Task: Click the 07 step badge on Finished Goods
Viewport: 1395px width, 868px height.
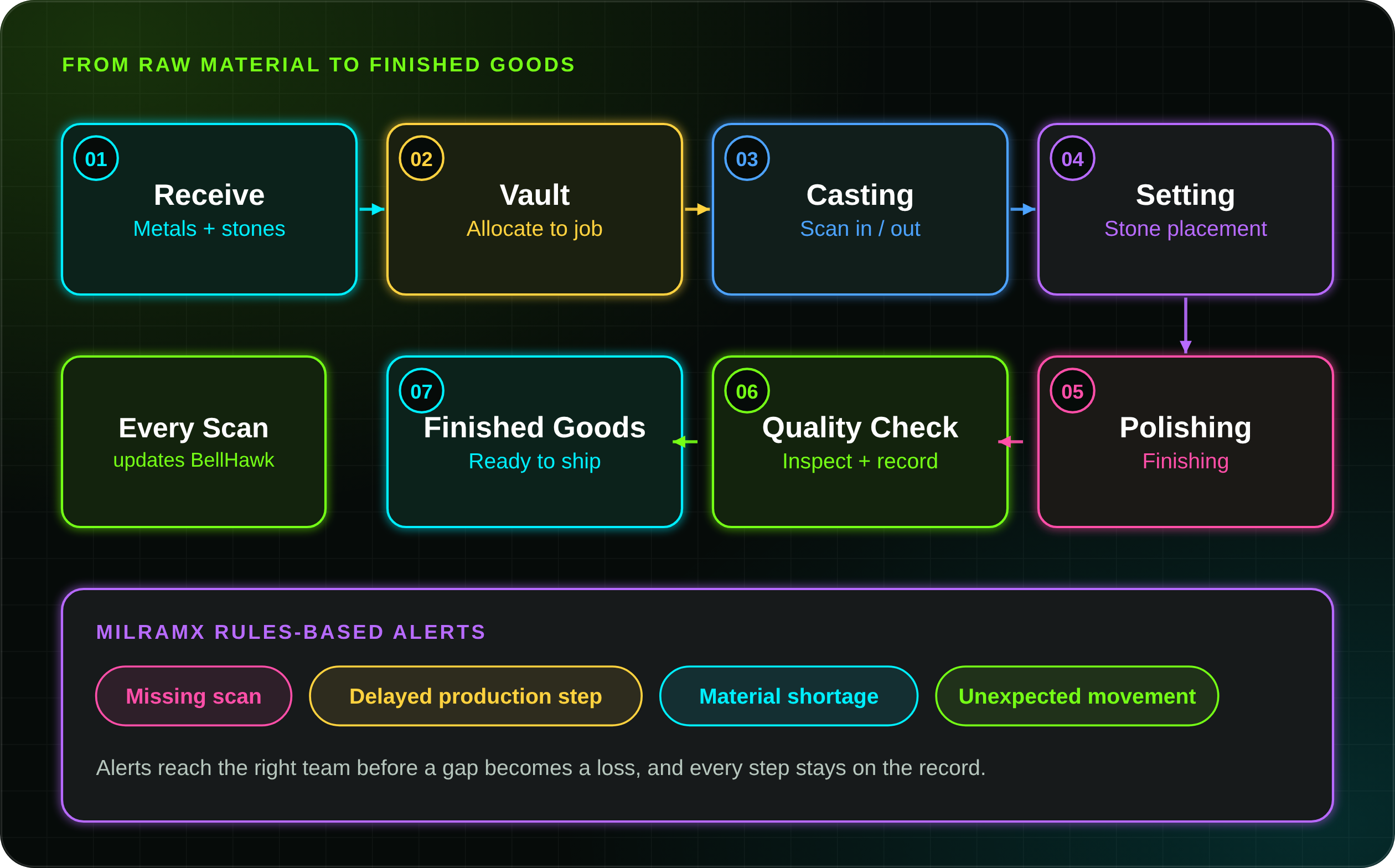Action: [421, 391]
